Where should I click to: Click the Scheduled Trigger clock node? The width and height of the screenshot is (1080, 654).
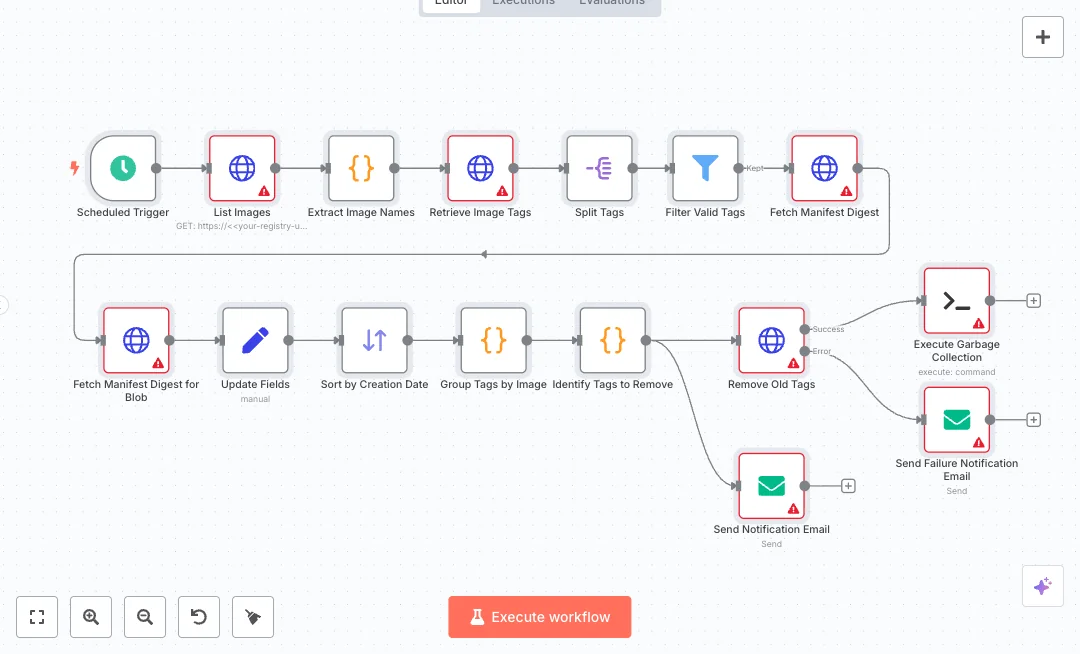click(x=123, y=169)
